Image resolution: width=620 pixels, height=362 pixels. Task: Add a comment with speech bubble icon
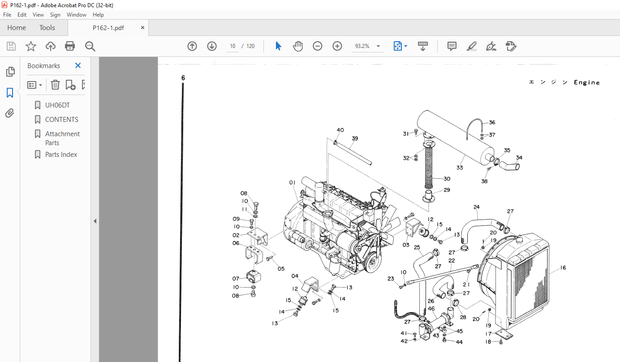pos(452,46)
